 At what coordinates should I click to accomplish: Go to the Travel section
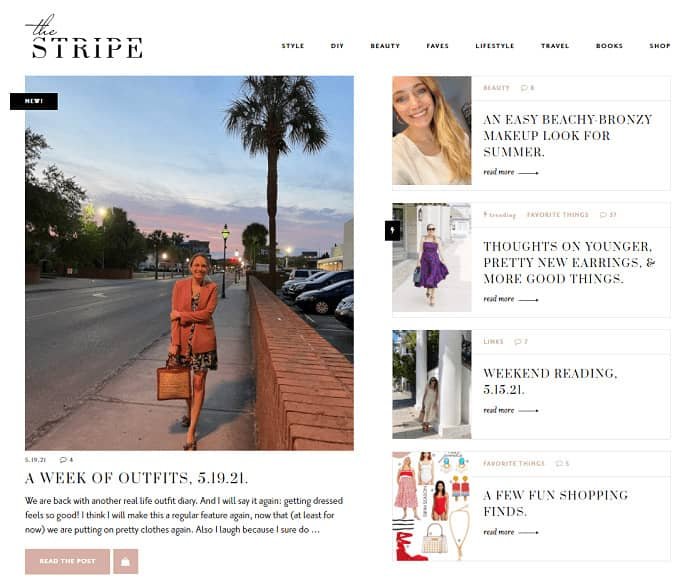(555, 46)
